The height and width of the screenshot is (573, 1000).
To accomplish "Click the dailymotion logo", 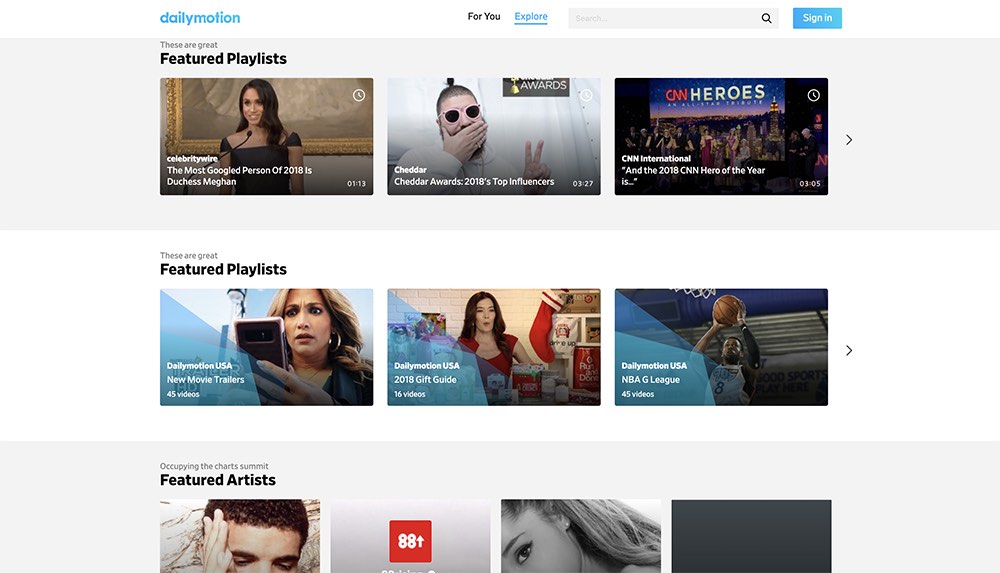I will tap(200, 18).
